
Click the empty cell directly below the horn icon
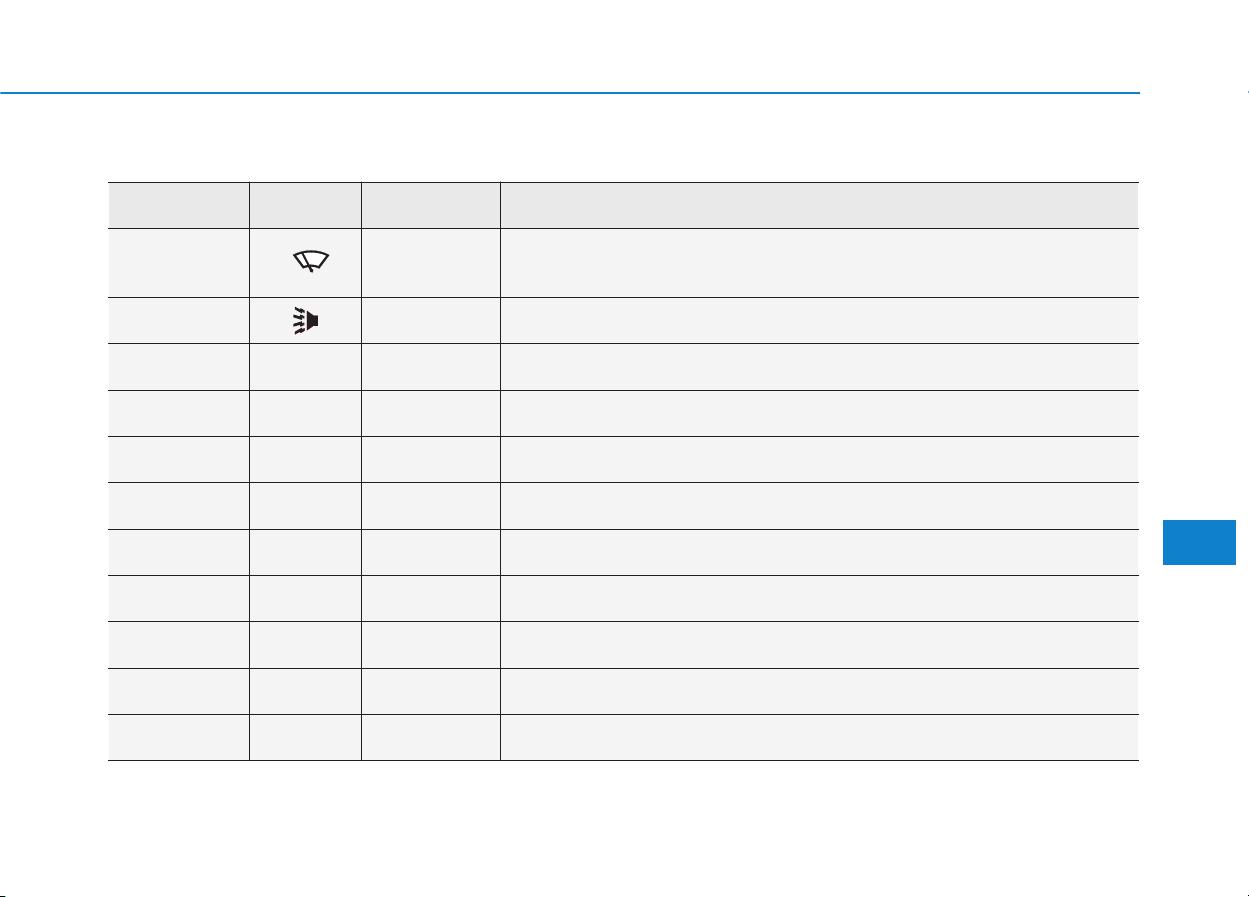tap(305, 367)
